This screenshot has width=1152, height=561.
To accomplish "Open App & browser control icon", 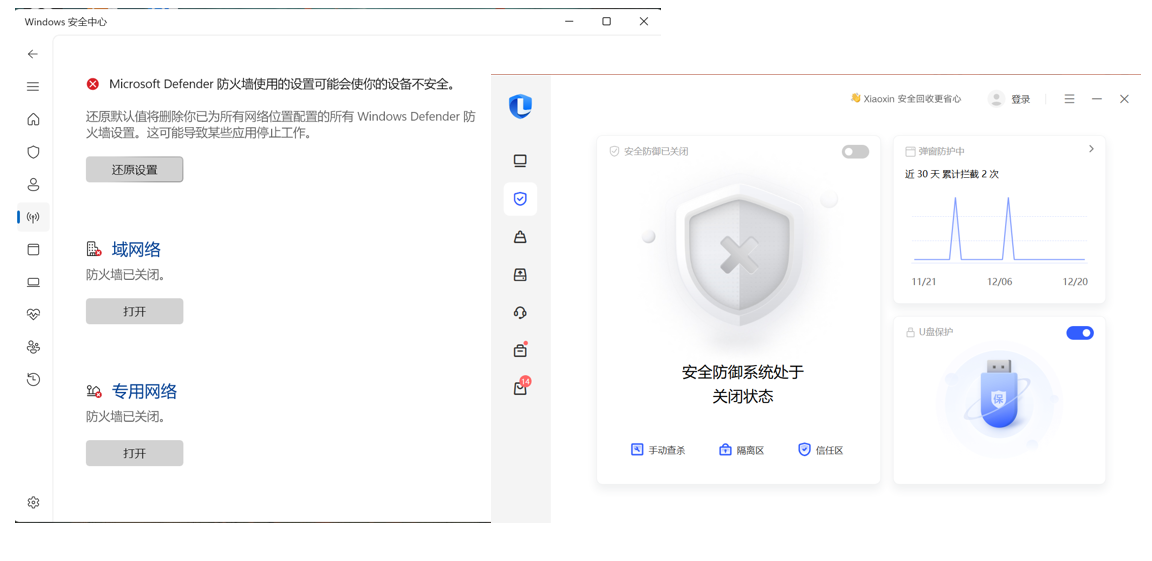I will 33,250.
